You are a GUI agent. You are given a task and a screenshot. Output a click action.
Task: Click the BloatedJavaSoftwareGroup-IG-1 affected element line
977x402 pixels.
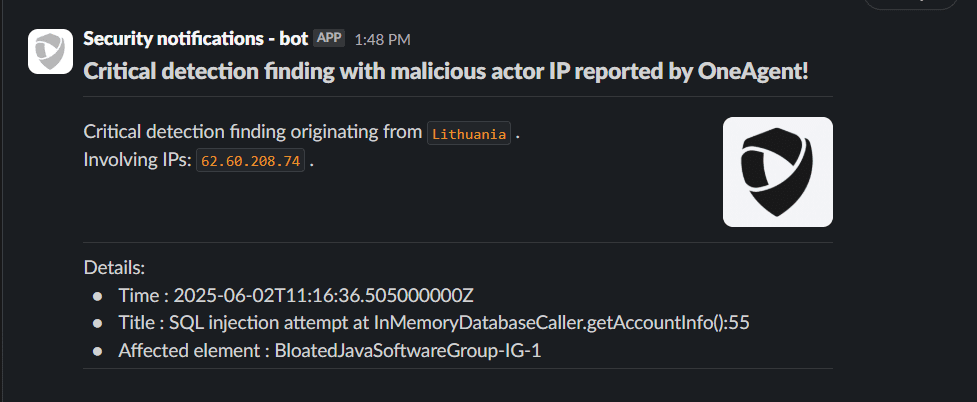click(x=330, y=350)
